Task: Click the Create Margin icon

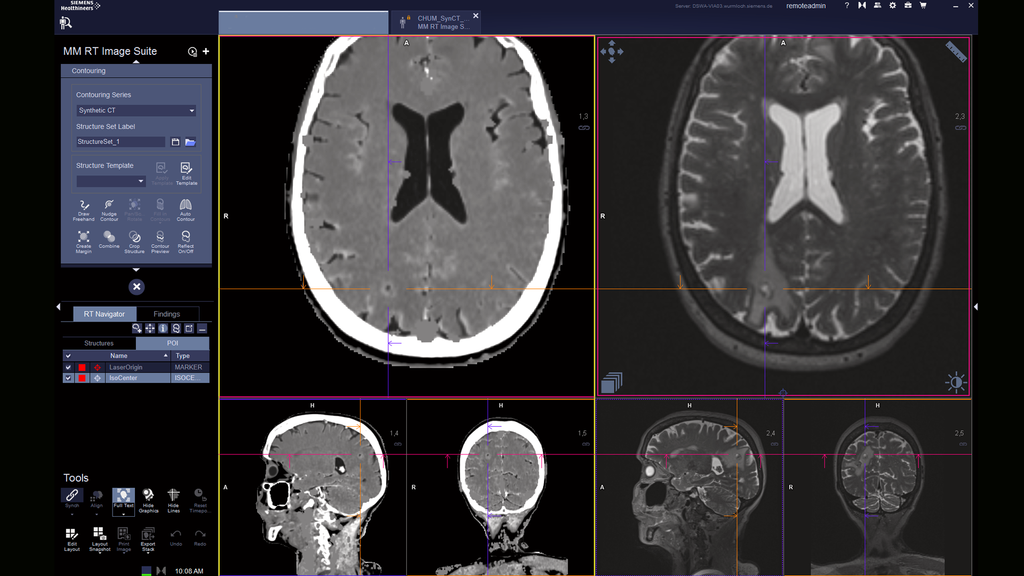Action: [x=84, y=240]
